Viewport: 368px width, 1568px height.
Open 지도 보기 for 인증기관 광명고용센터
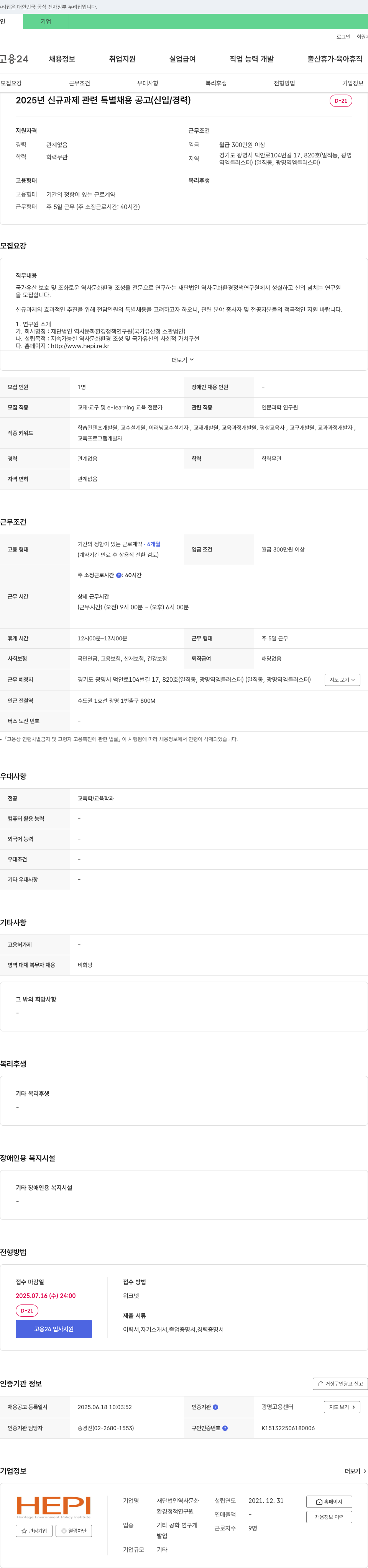(342, 1407)
